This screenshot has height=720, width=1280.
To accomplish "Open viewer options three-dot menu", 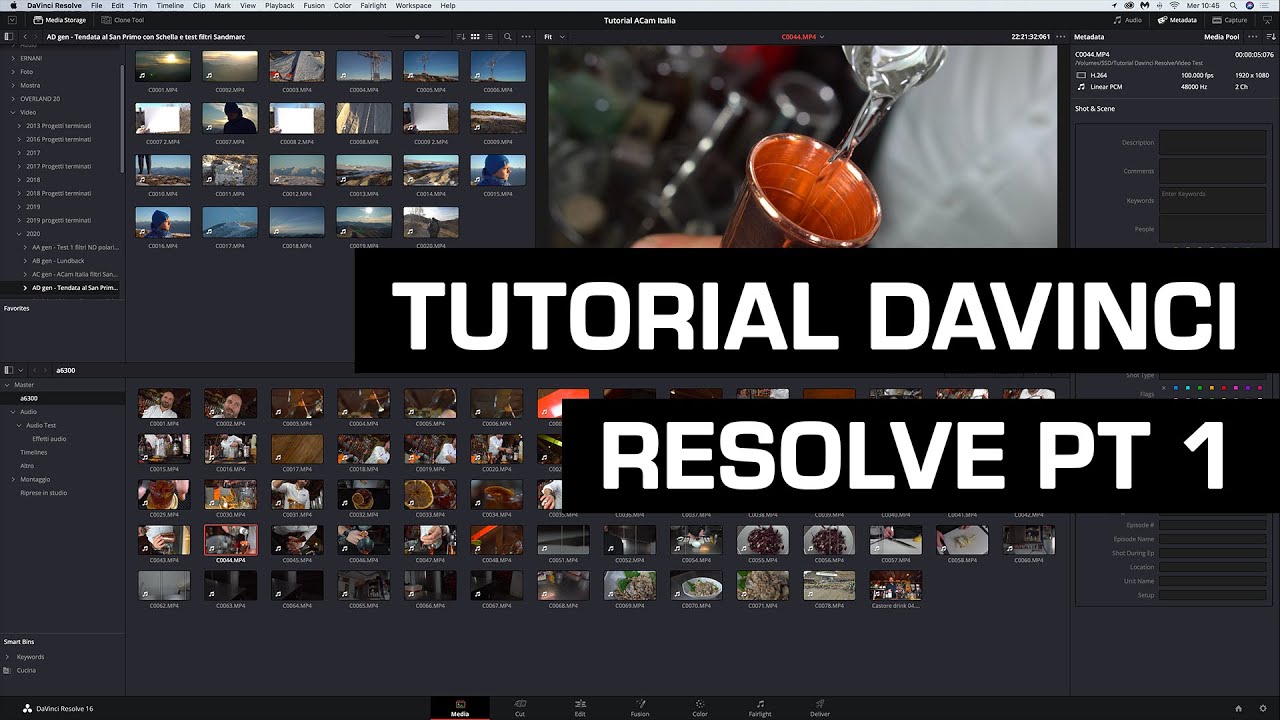I will (x=1061, y=37).
